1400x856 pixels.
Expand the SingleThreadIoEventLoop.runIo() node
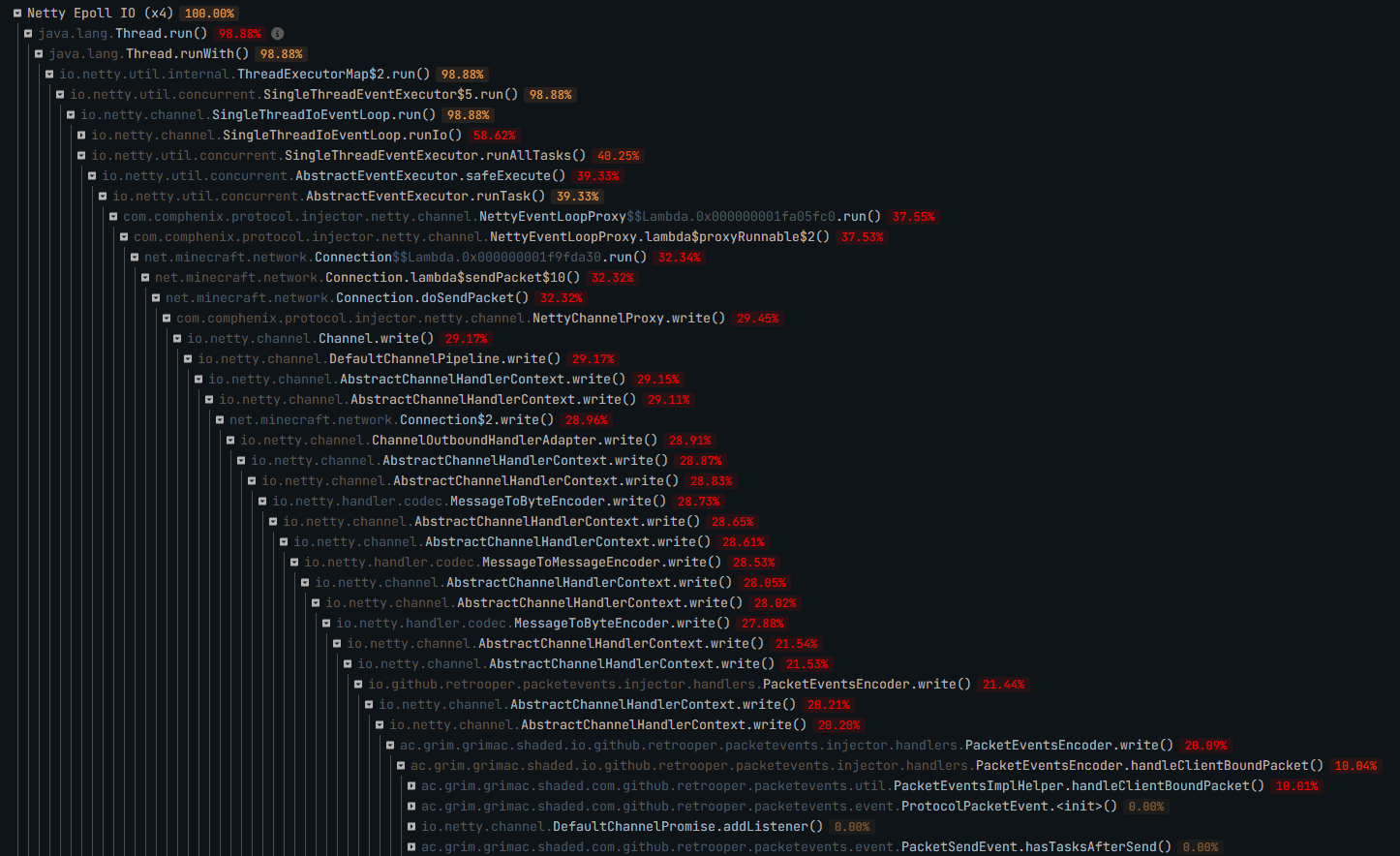[x=81, y=136]
